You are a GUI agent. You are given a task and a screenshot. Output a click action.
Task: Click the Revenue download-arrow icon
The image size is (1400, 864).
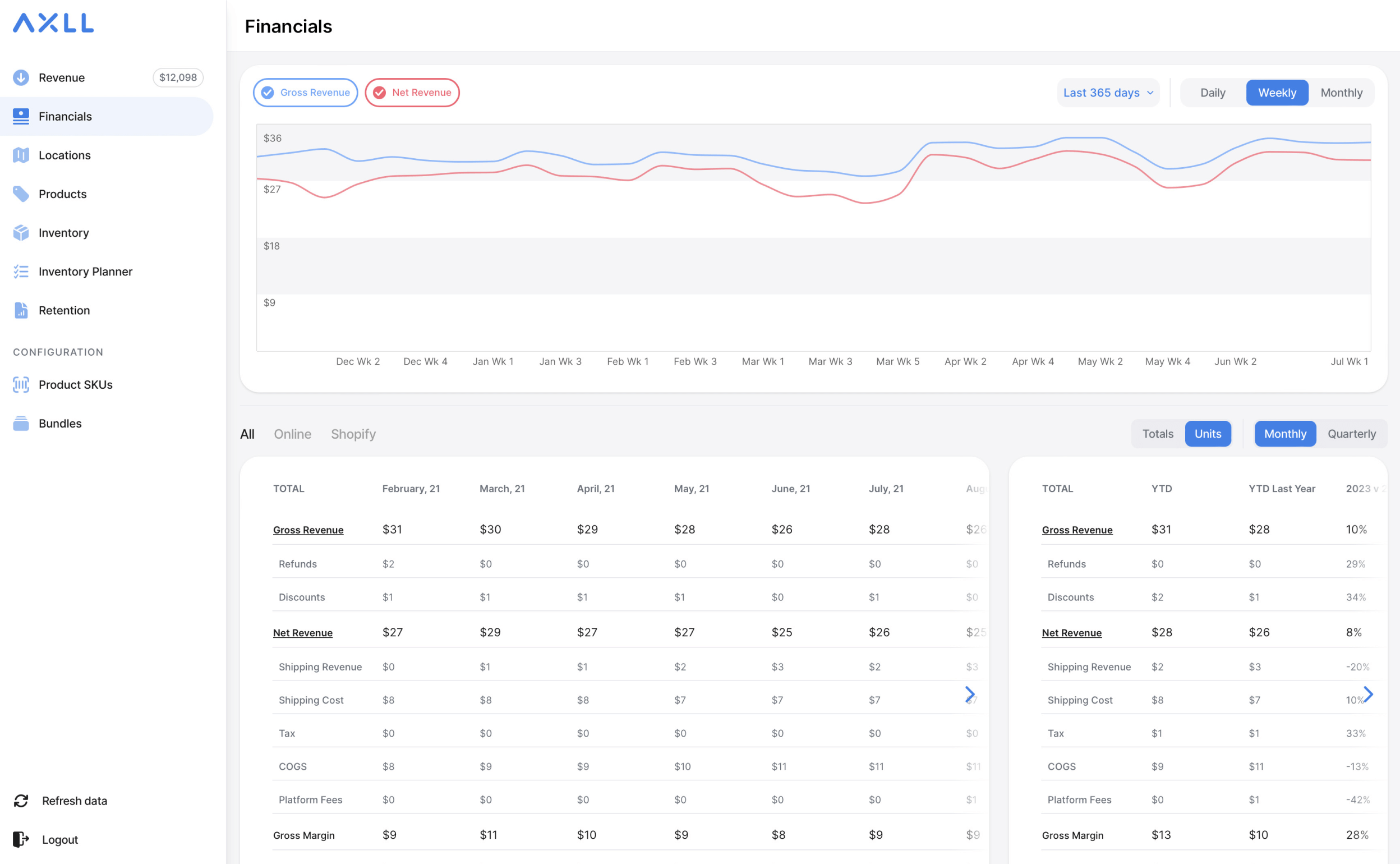point(21,78)
